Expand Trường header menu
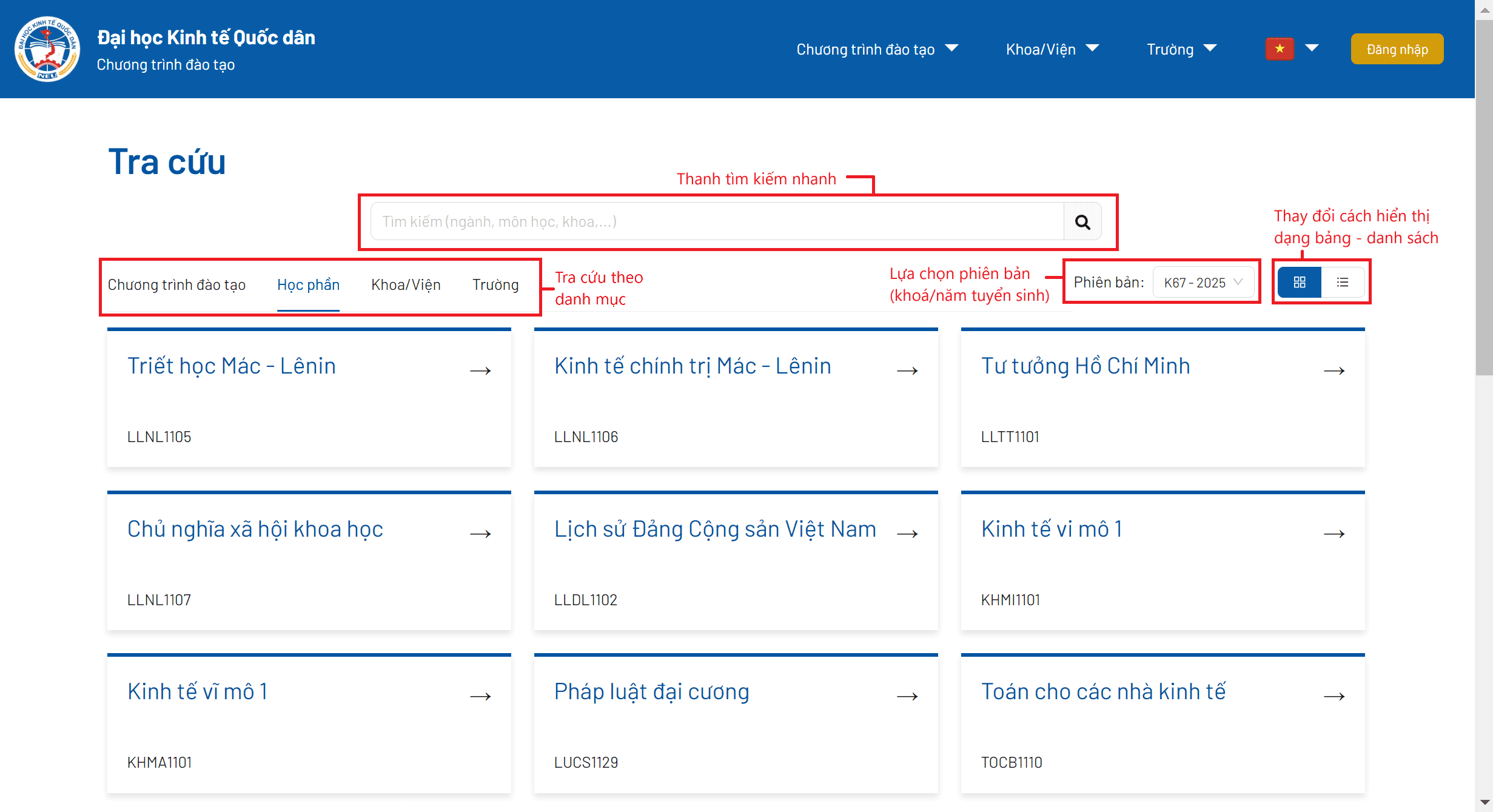1493x812 pixels. (x=1181, y=49)
